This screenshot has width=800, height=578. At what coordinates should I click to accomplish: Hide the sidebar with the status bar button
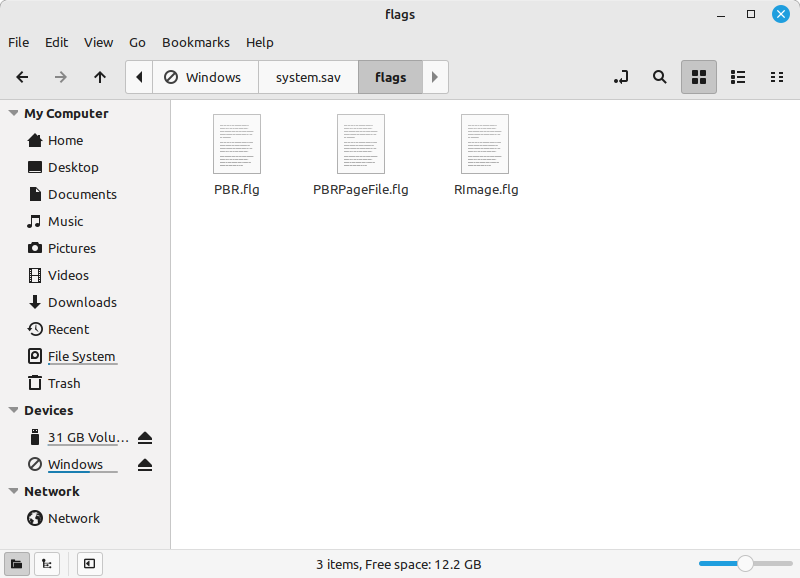89,564
